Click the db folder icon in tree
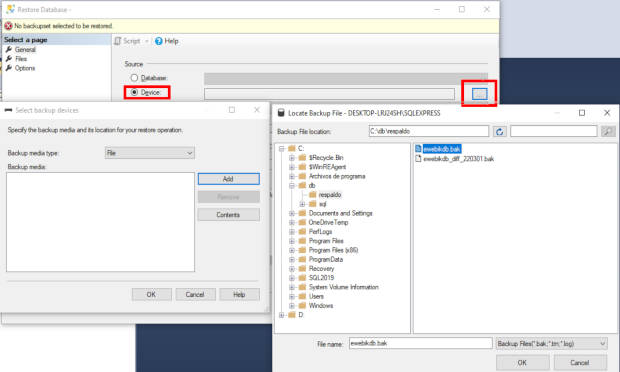Screen dimensions: 620x372 (x=302, y=185)
